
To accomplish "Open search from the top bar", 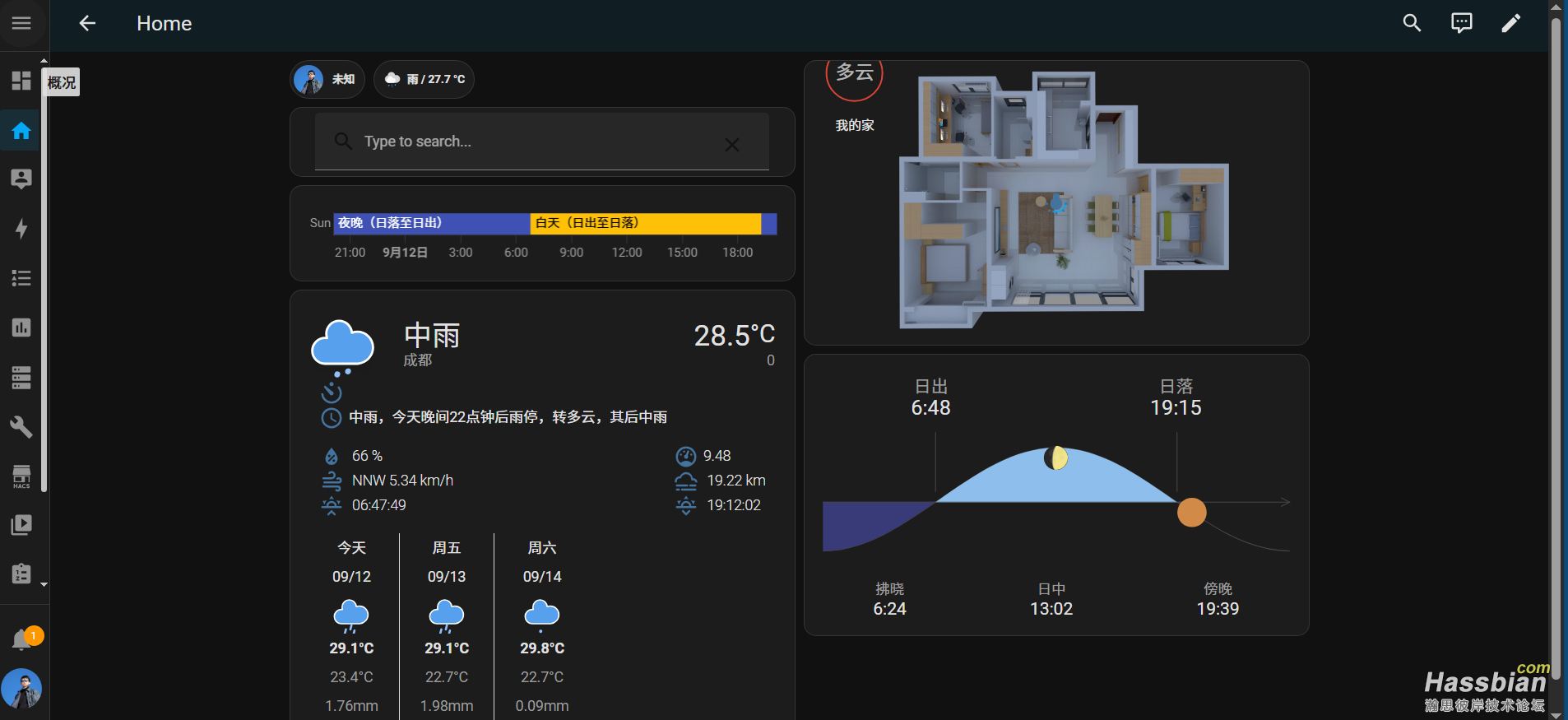I will (x=1412, y=23).
